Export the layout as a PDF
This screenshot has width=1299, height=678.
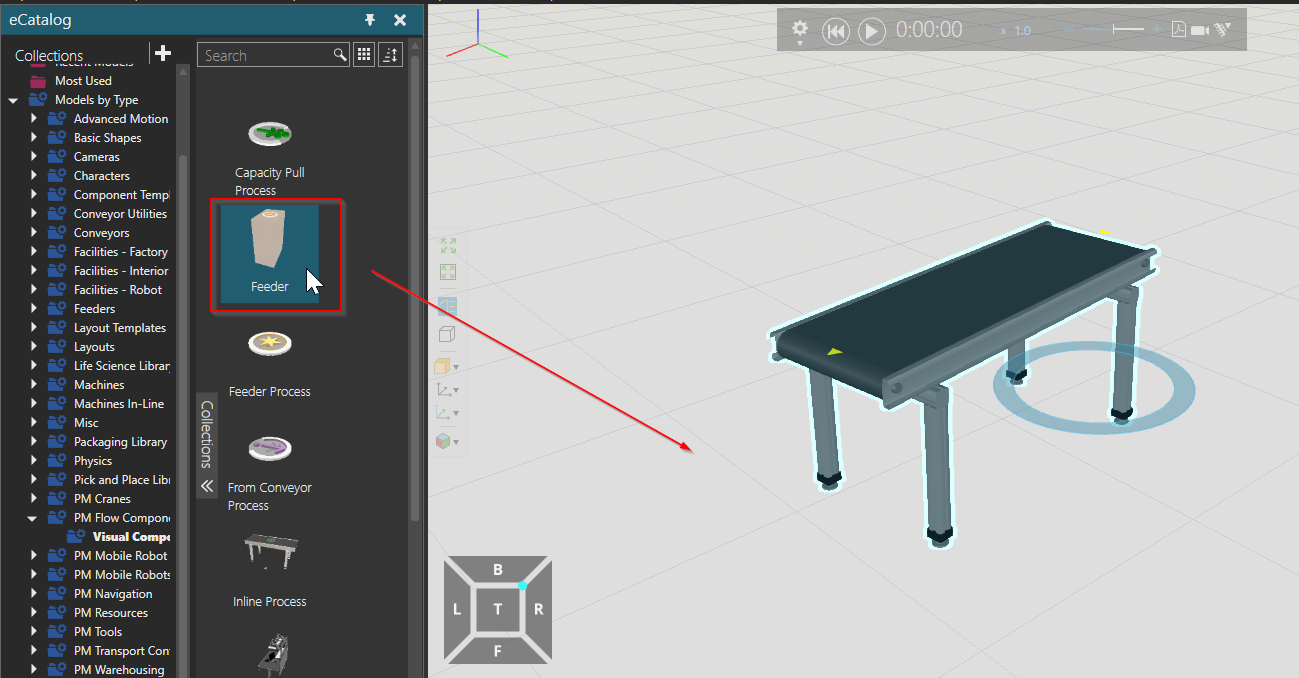click(x=1179, y=29)
